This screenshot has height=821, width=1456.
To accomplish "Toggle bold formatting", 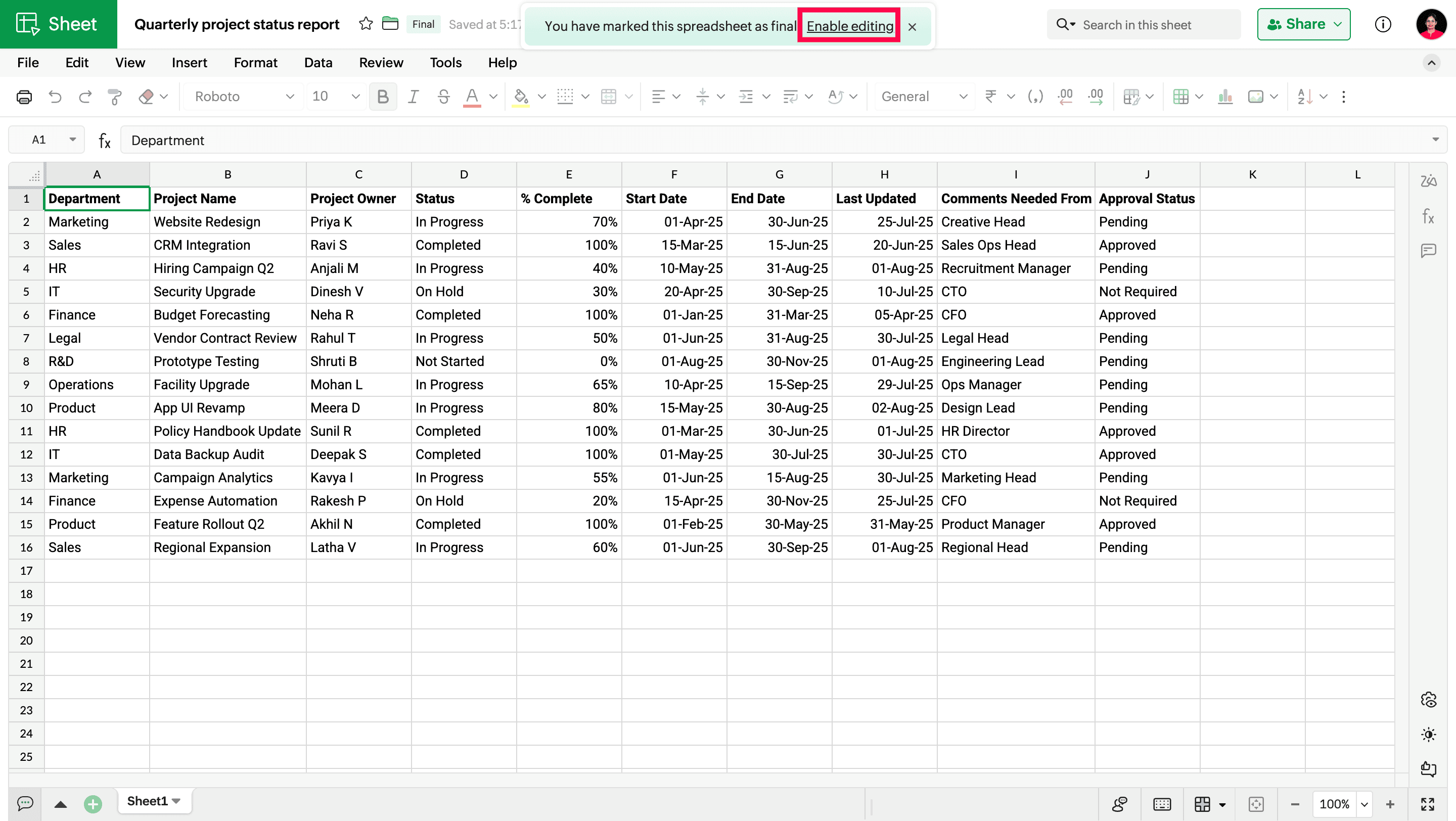I will pyautogui.click(x=383, y=97).
